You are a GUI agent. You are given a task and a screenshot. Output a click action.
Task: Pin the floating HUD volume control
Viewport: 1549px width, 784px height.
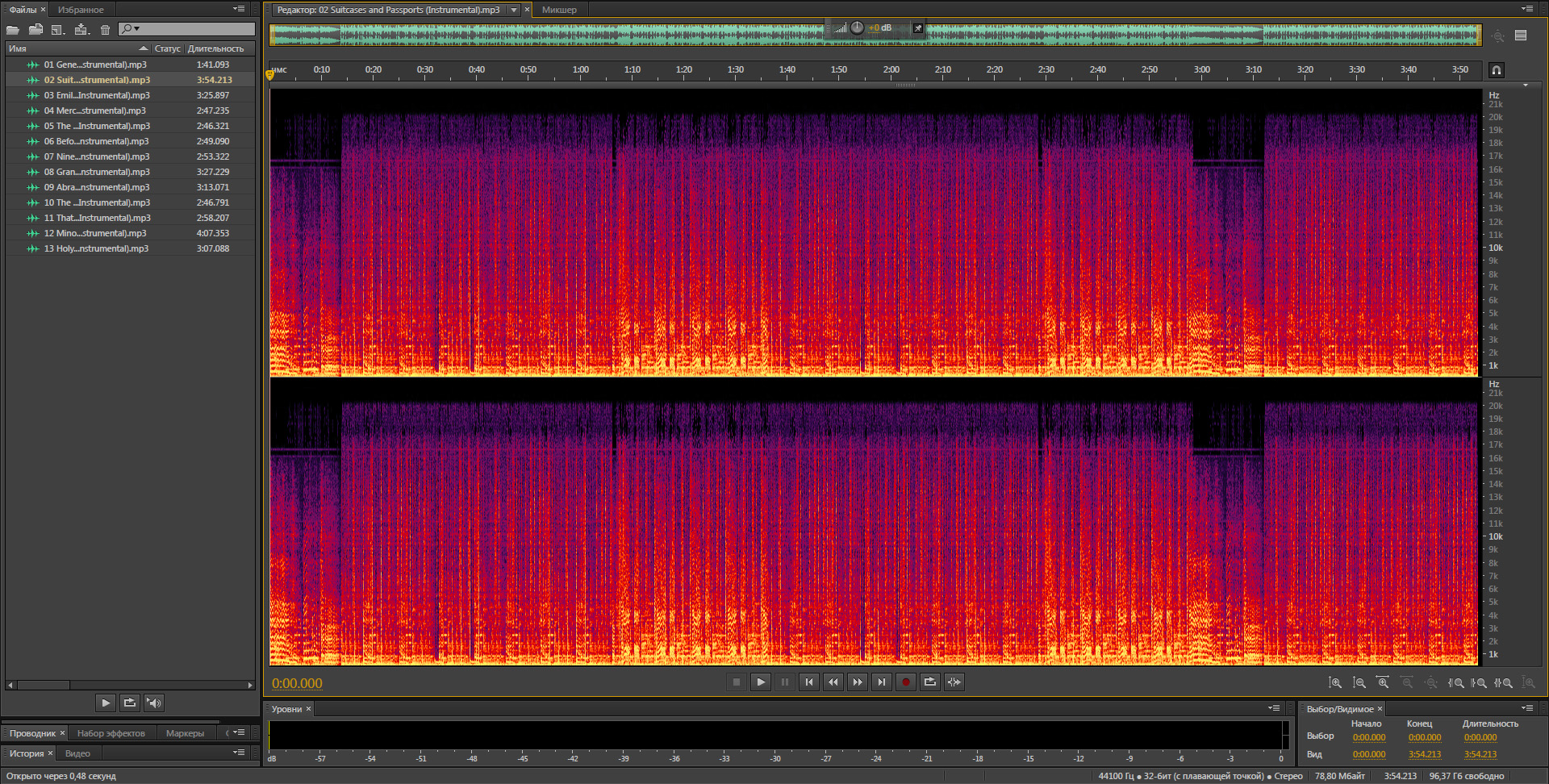(x=918, y=28)
